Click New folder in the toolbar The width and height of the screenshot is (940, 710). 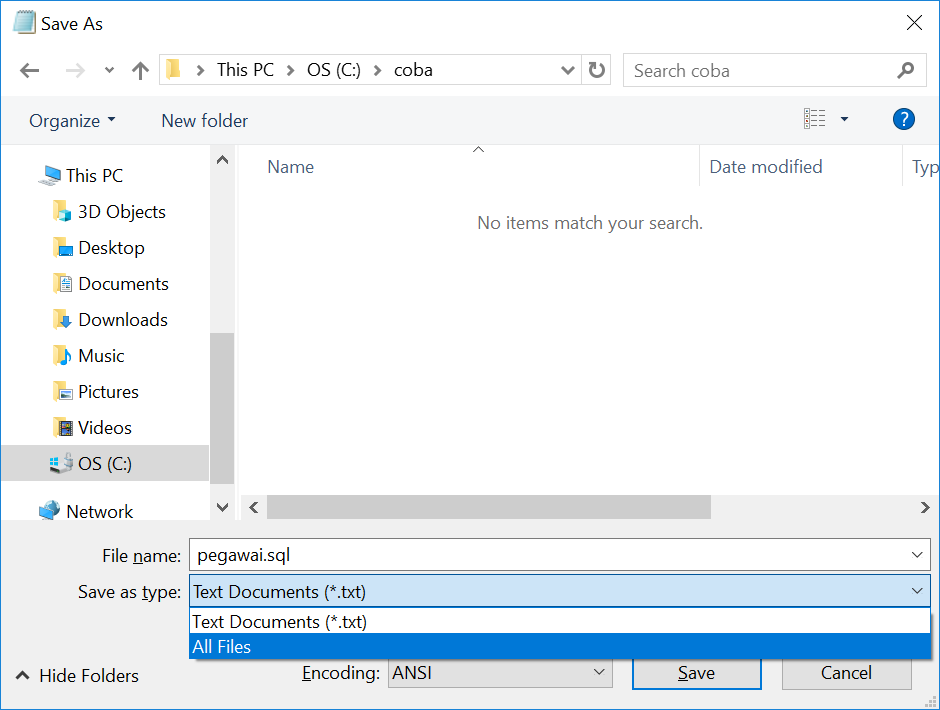tap(204, 119)
